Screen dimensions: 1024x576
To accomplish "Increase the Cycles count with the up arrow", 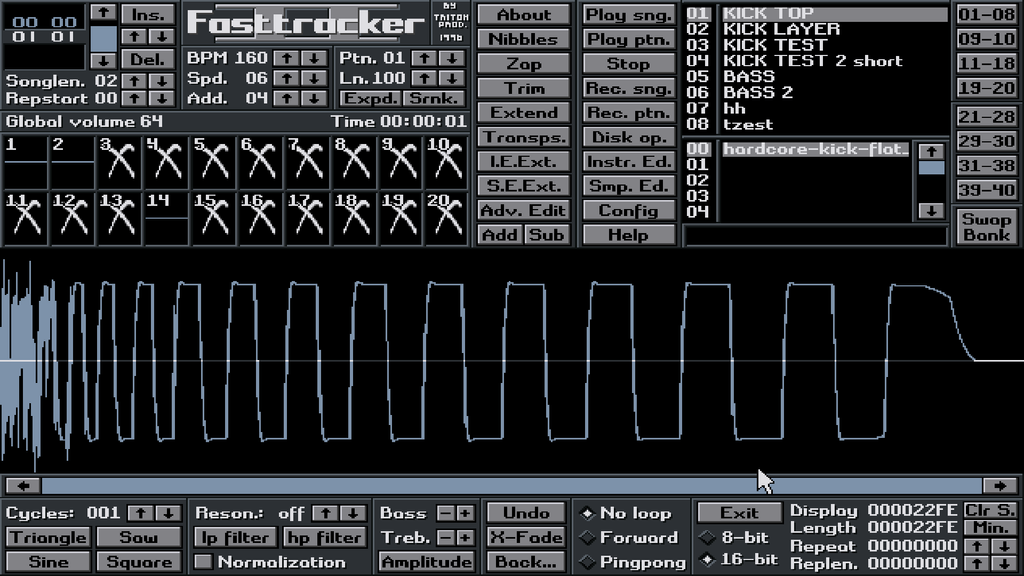I will coord(141,513).
